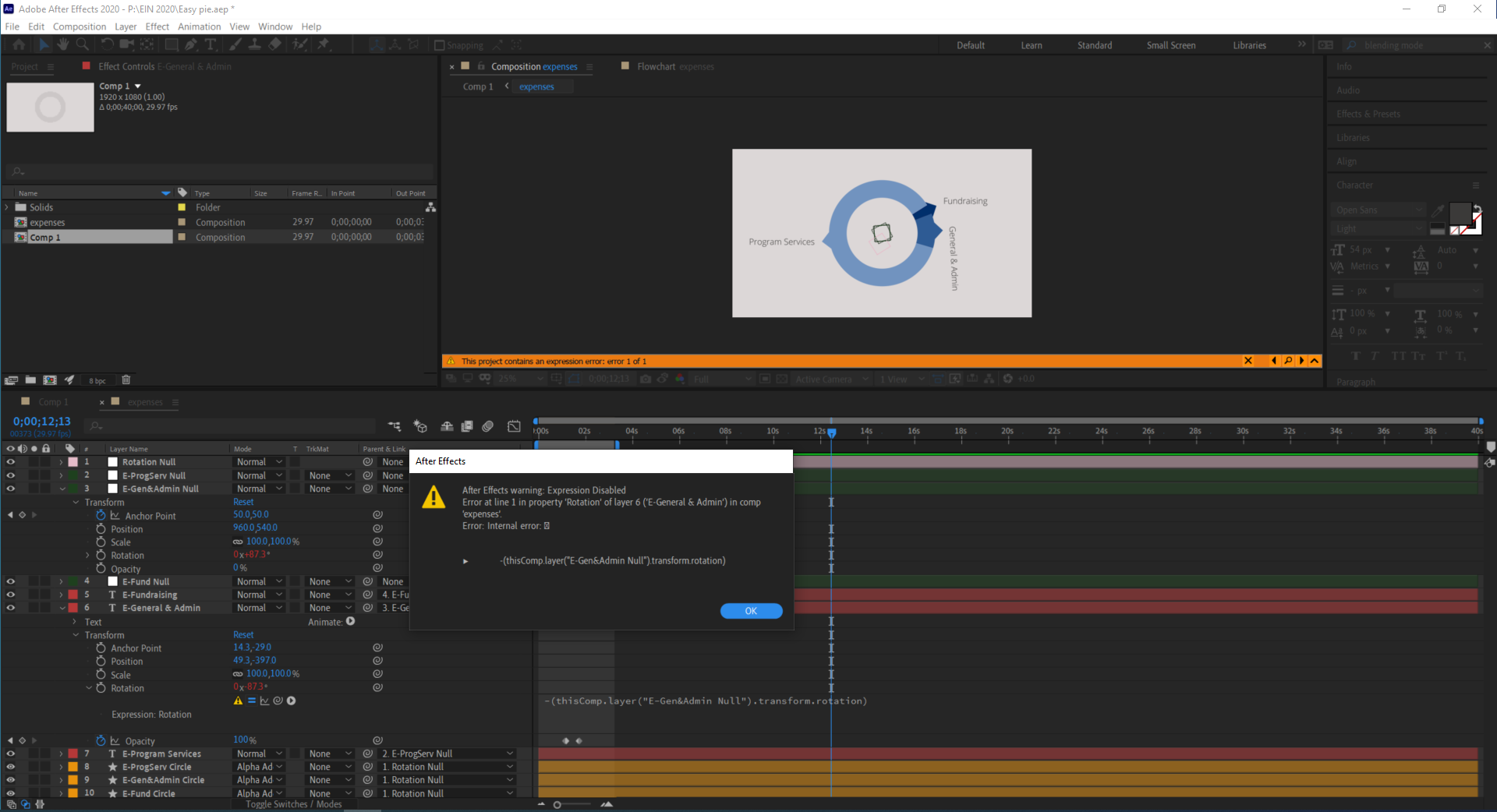Open the magnification ratio dropdown set to 25%
This screenshot has height=812, width=1497.
coord(517,380)
